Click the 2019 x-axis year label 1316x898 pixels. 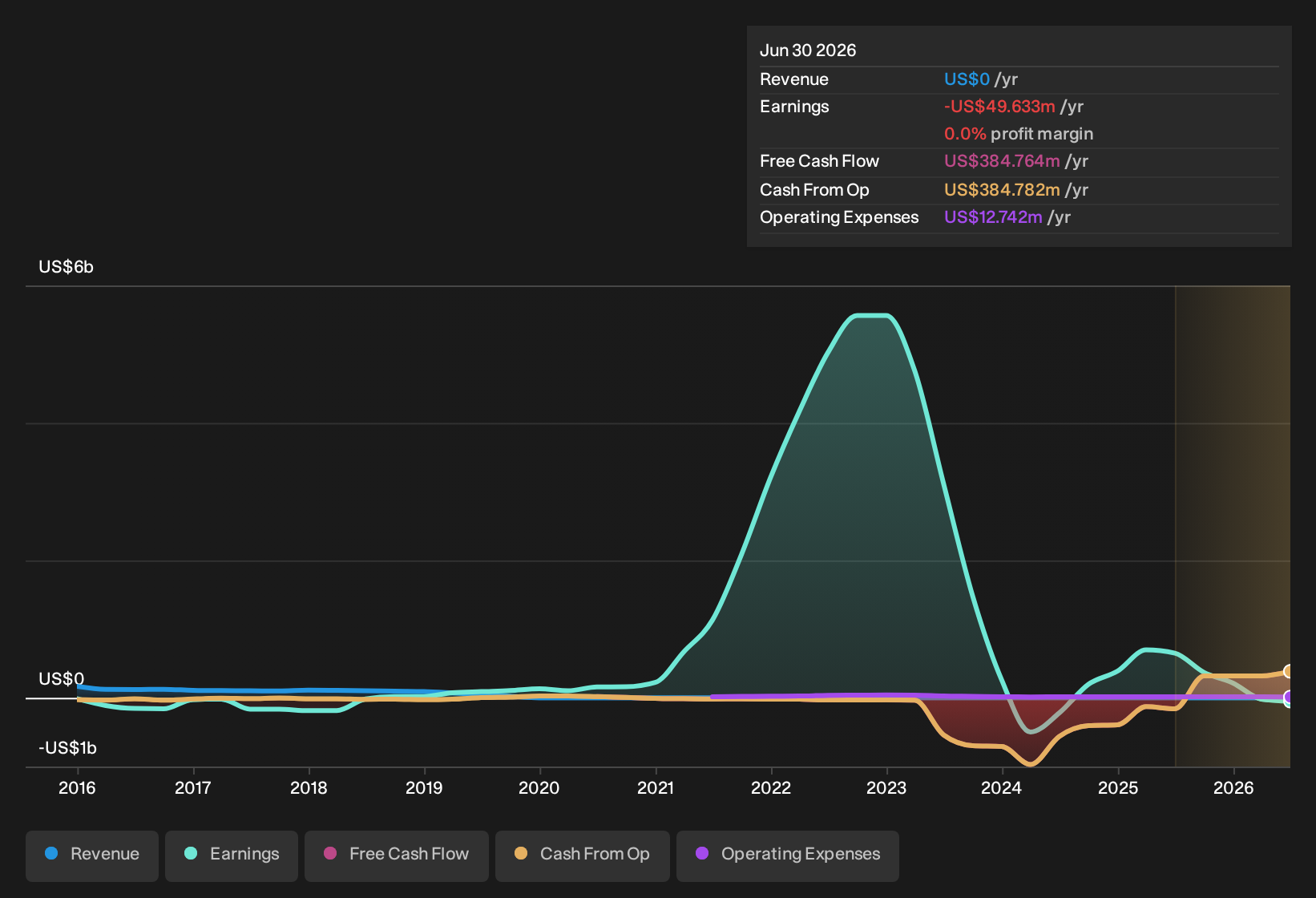424,788
